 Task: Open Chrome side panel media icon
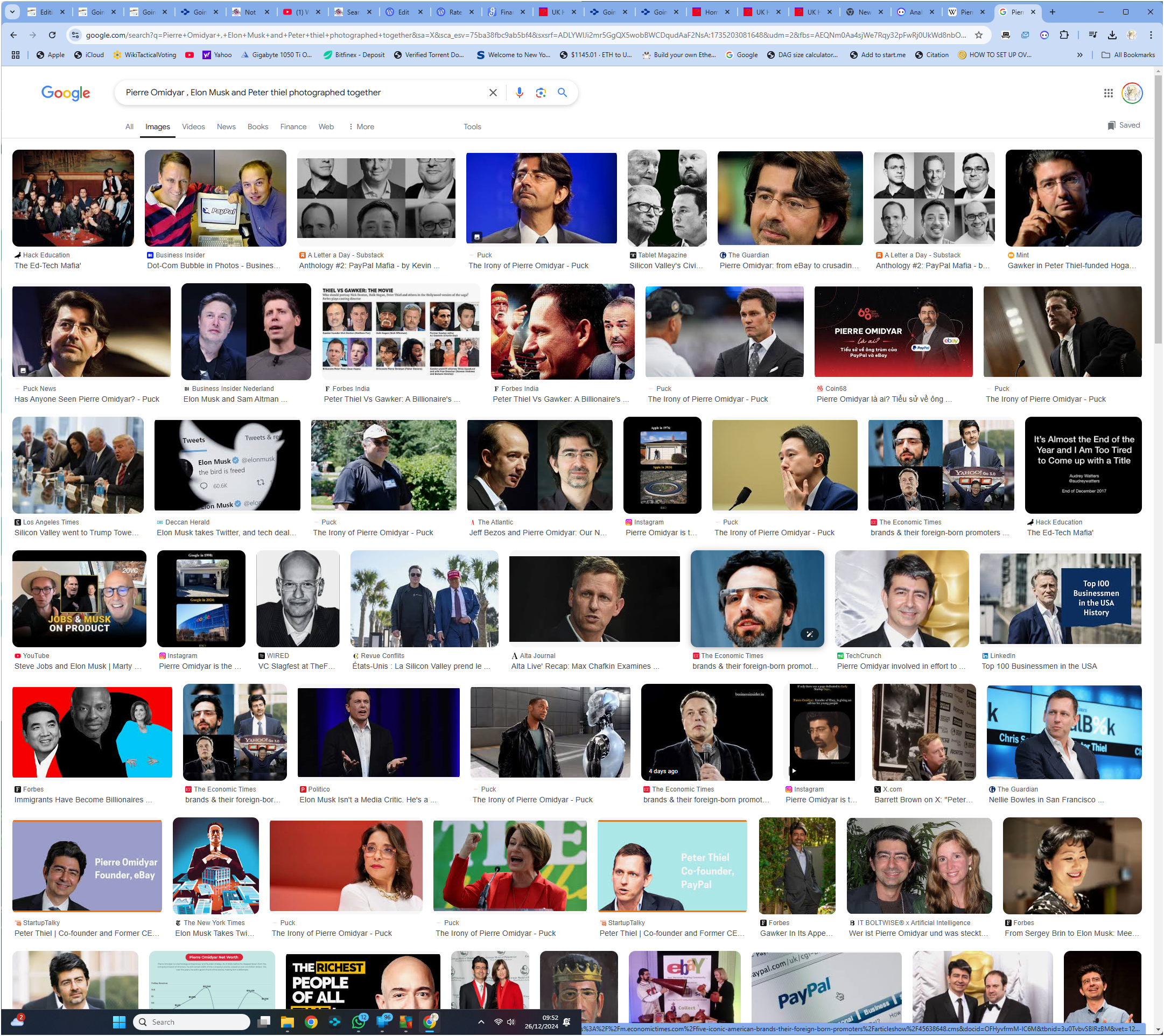tap(1093, 36)
